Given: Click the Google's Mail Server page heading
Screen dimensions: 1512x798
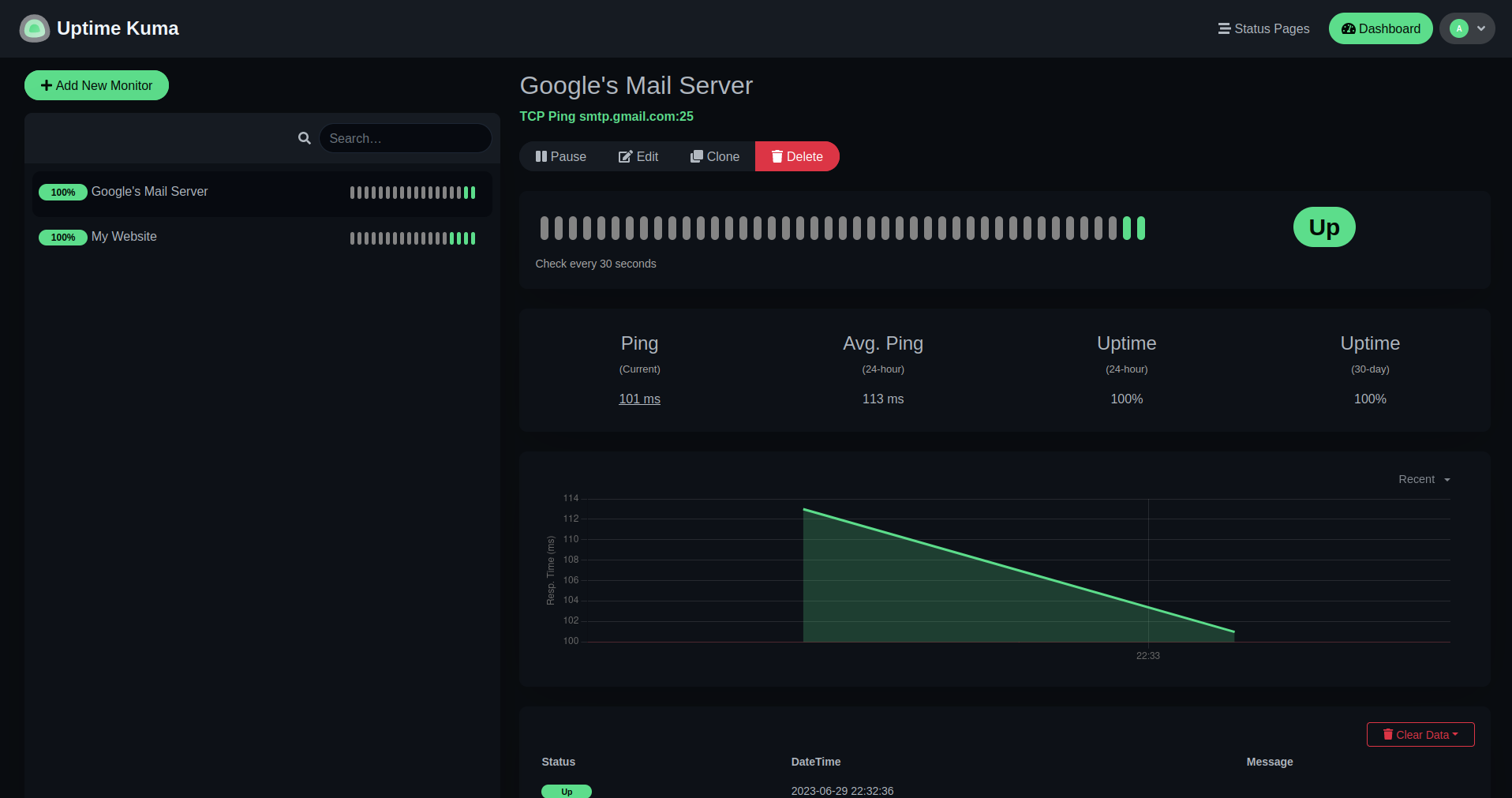Looking at the screenshot, I should [636, 85].
